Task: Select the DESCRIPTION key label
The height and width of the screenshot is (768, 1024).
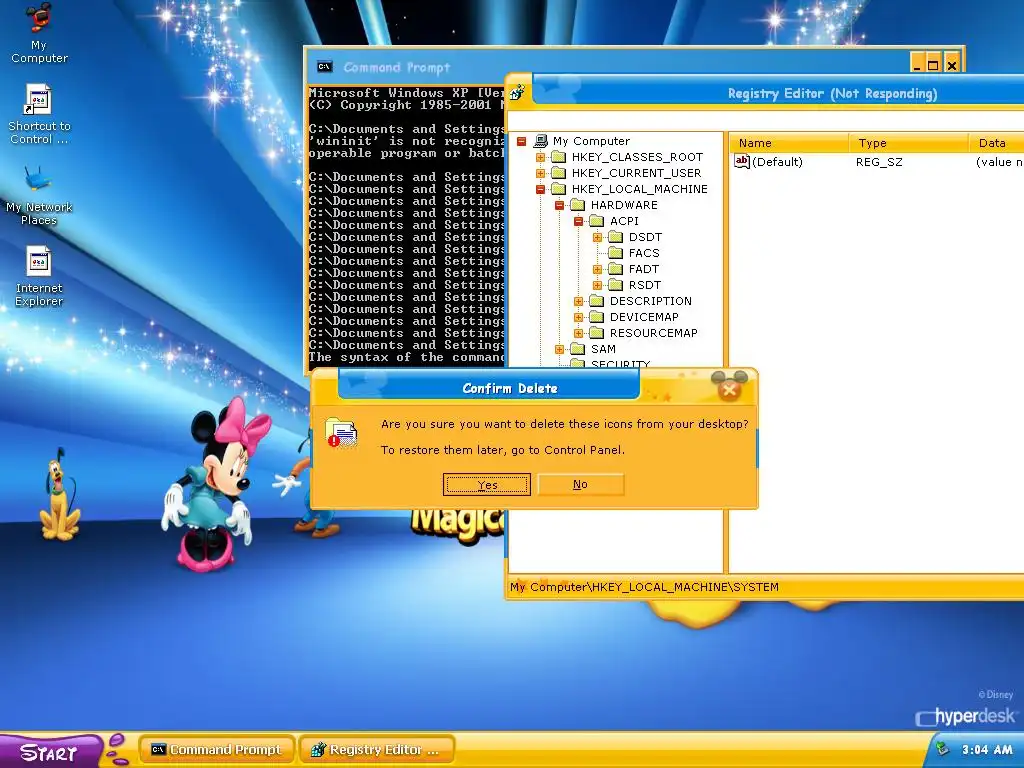Action: coord(650,301)
